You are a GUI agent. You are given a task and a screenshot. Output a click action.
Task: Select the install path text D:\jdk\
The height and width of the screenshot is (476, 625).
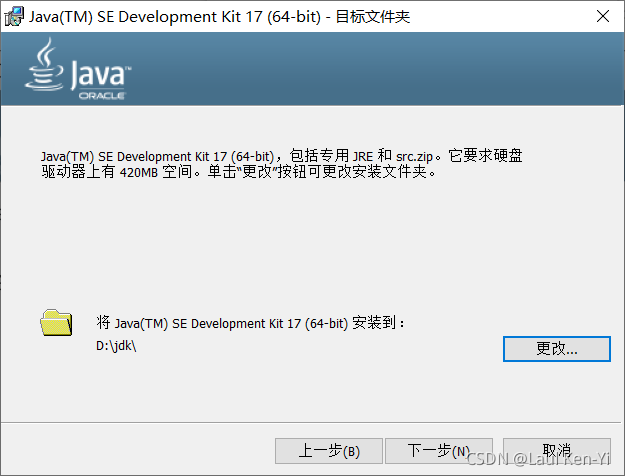[116, 346]
